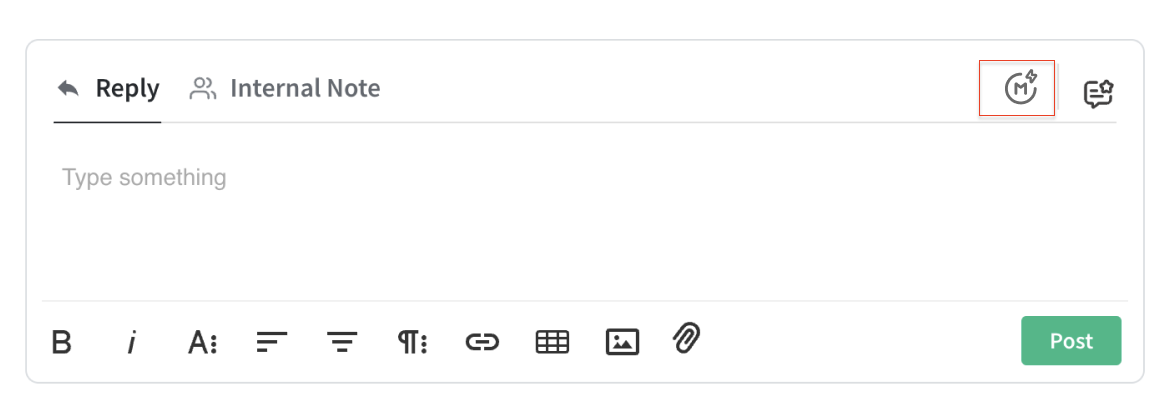Attach a file with the paperclip
Viewport: 1176px width, 406px height.
coord(686,339)
